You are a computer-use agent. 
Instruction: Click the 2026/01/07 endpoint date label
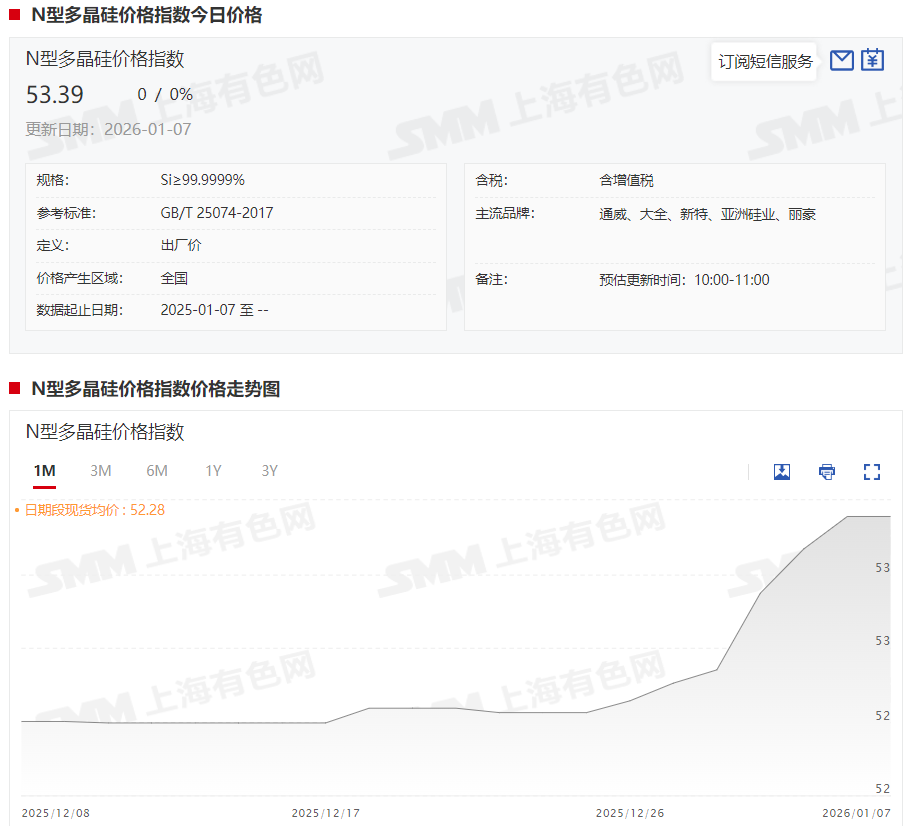coord(856,813)
